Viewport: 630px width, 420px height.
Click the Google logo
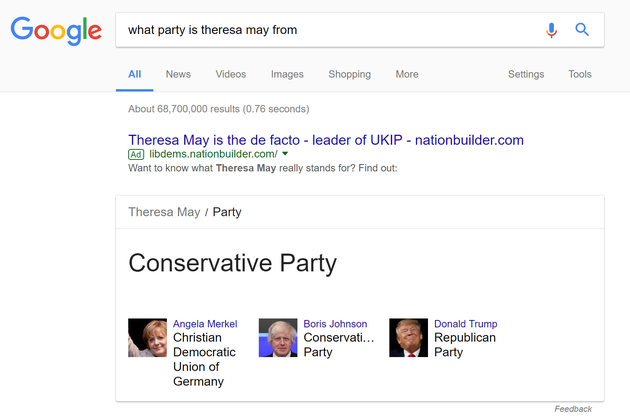(56, 31)
